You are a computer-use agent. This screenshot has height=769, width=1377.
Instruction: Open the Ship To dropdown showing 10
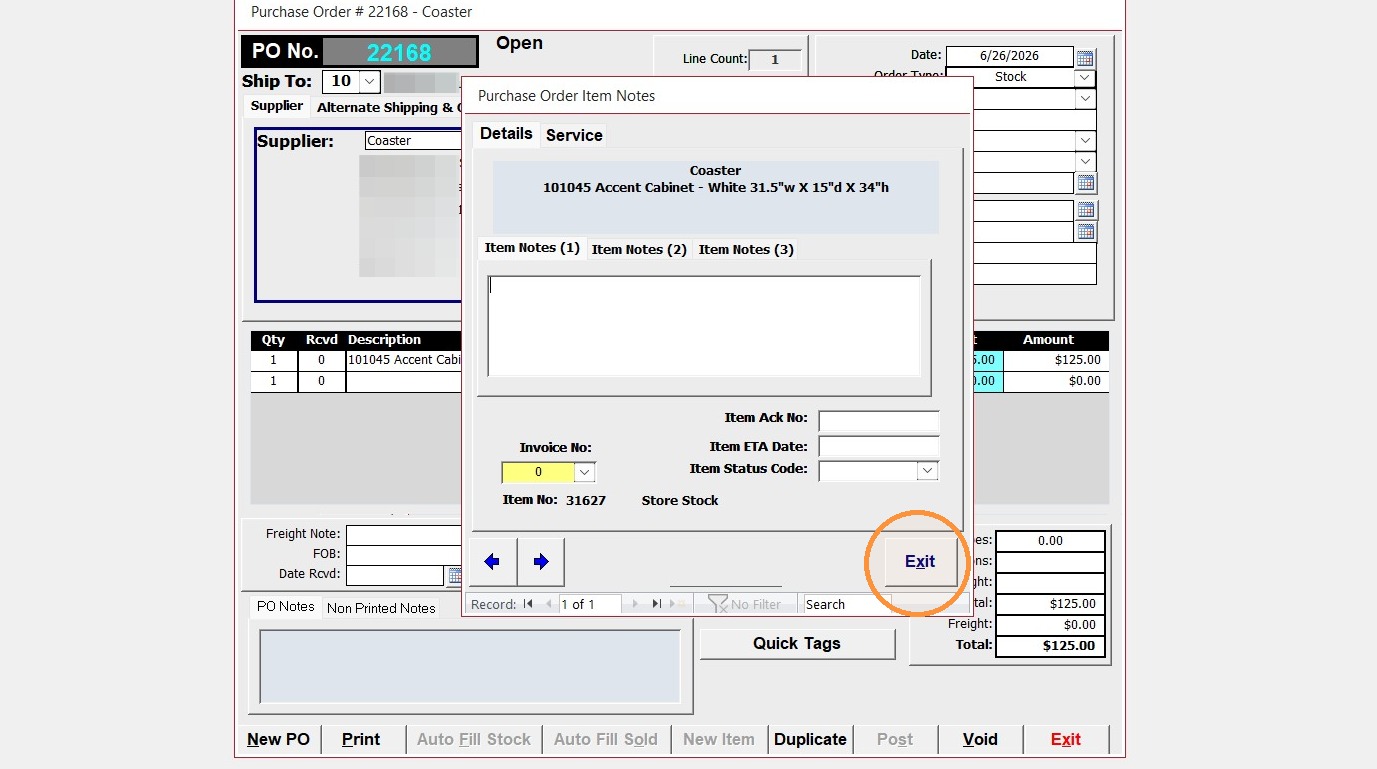click(370, 81)
